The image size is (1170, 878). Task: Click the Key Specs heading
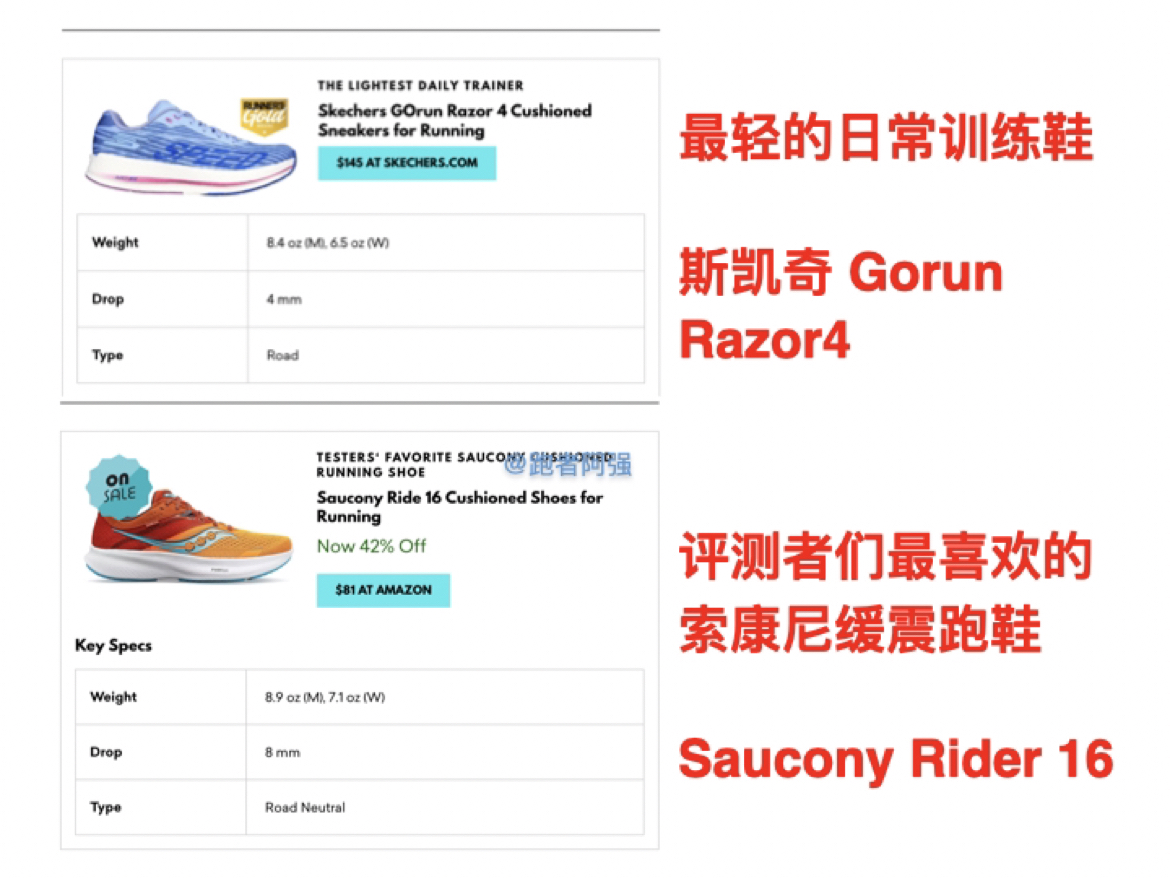(113, 646)
